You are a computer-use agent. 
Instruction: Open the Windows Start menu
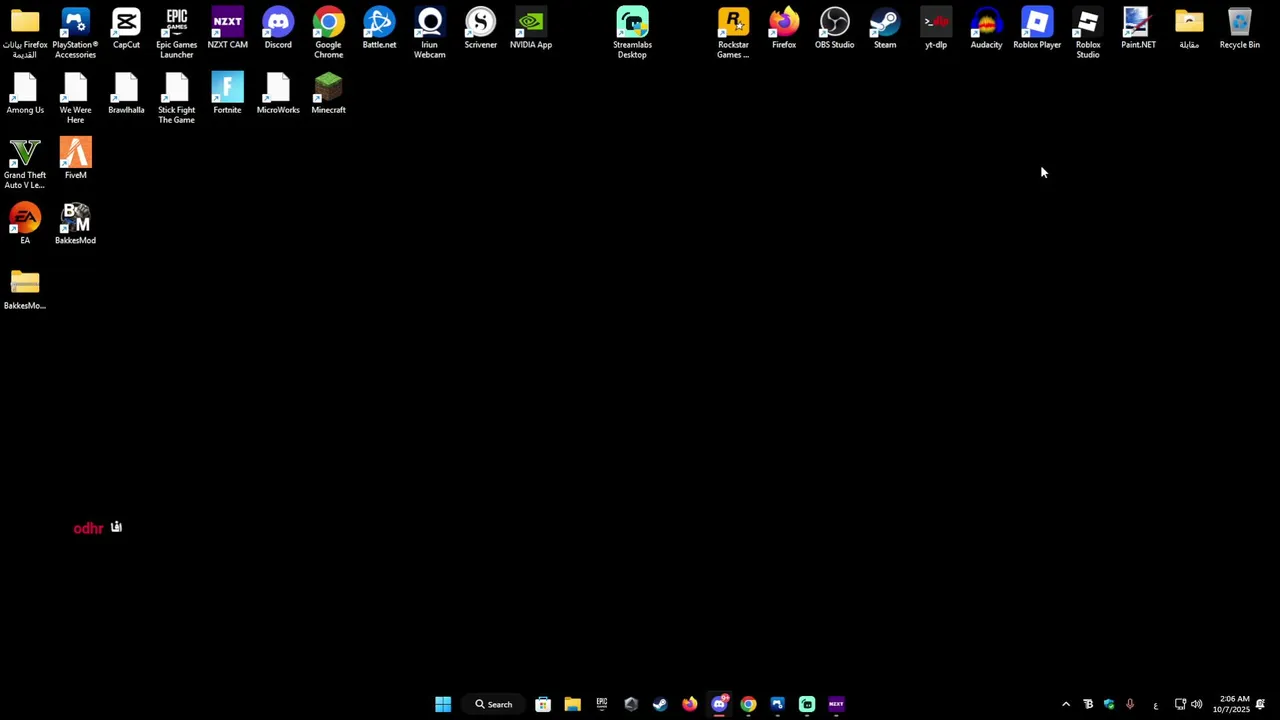(x=443, y=704)
